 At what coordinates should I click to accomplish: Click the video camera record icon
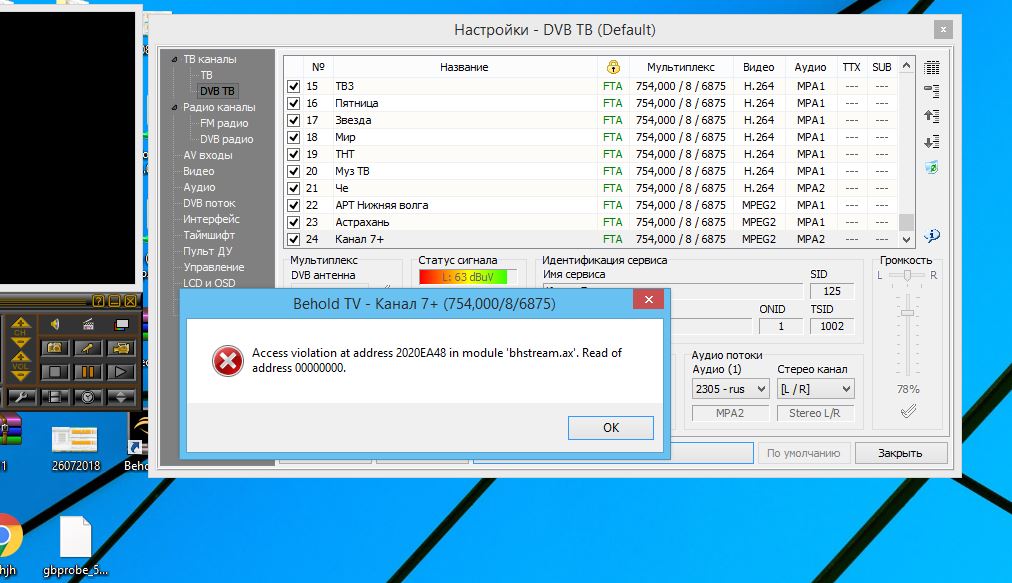point(121,348)
